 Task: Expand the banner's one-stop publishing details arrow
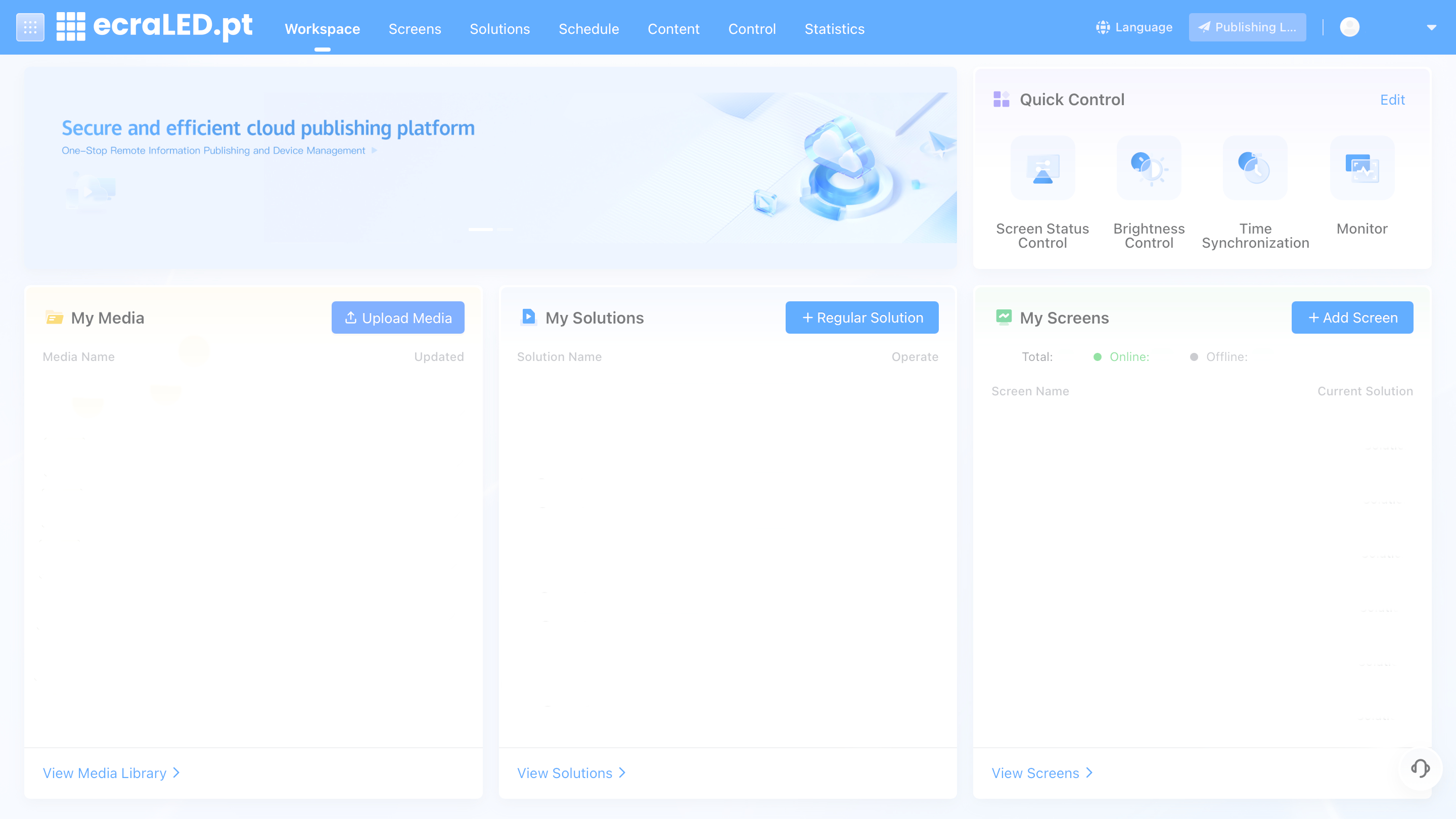[374, 150]
